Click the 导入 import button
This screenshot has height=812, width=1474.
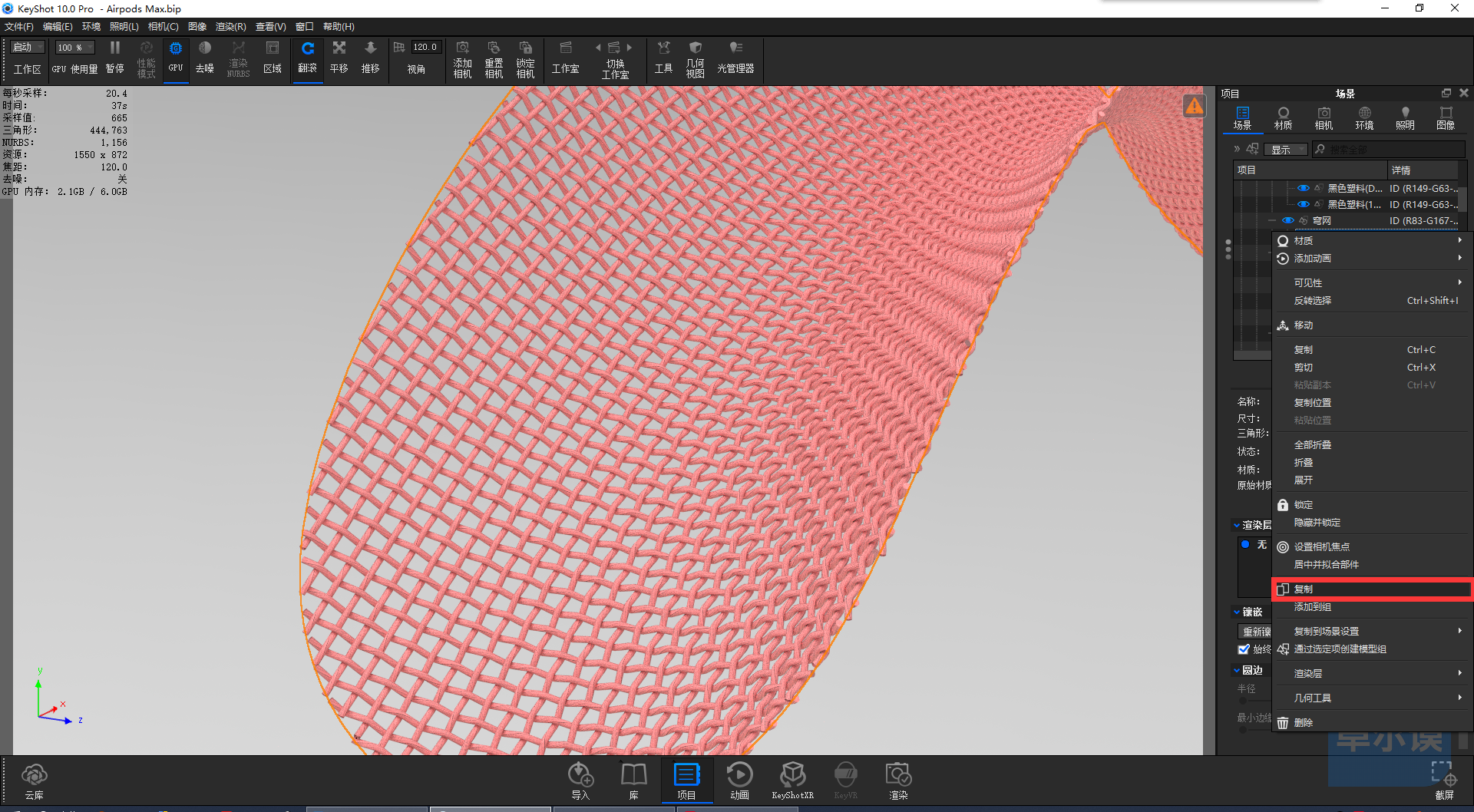580,781
